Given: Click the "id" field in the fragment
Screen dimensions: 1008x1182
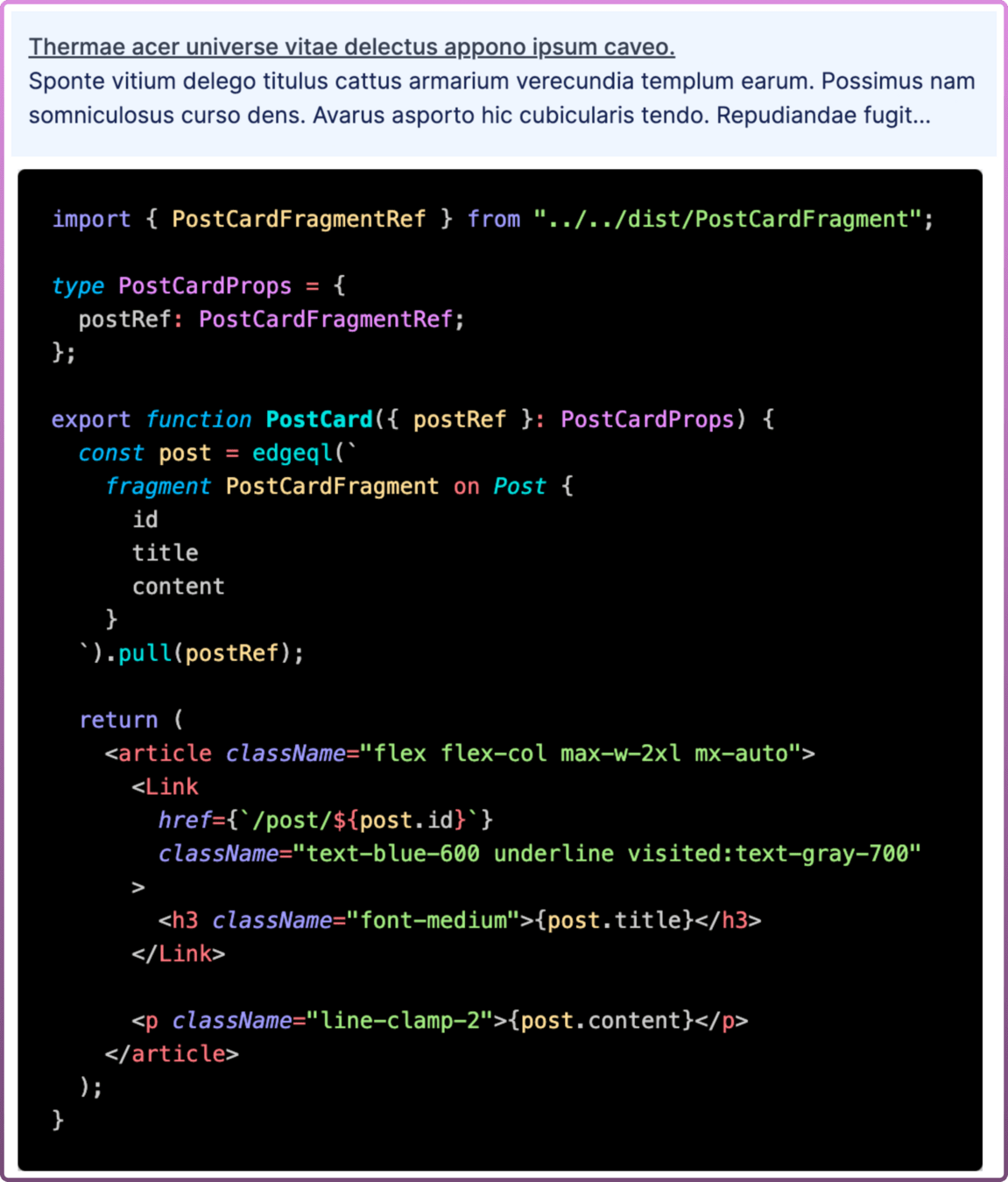Looking at the screenshot, I should click(x=145, y=520).
